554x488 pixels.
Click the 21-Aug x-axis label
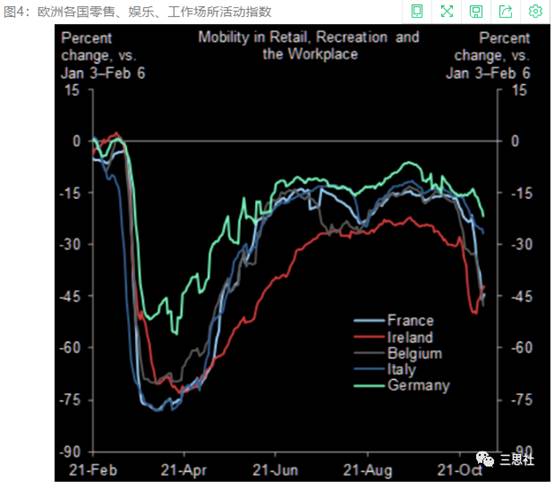(367, 470)
